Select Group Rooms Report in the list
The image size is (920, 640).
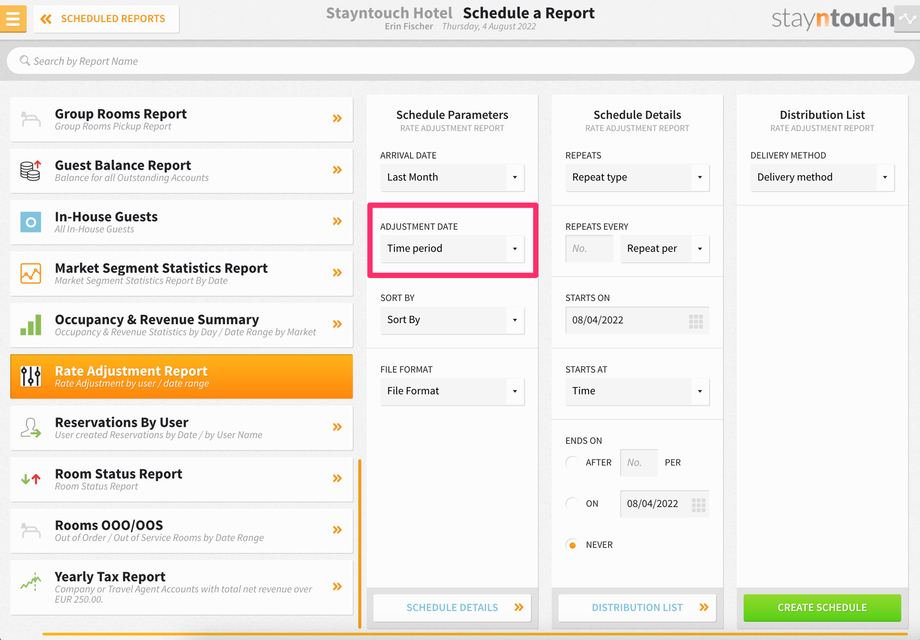point(181,119)
